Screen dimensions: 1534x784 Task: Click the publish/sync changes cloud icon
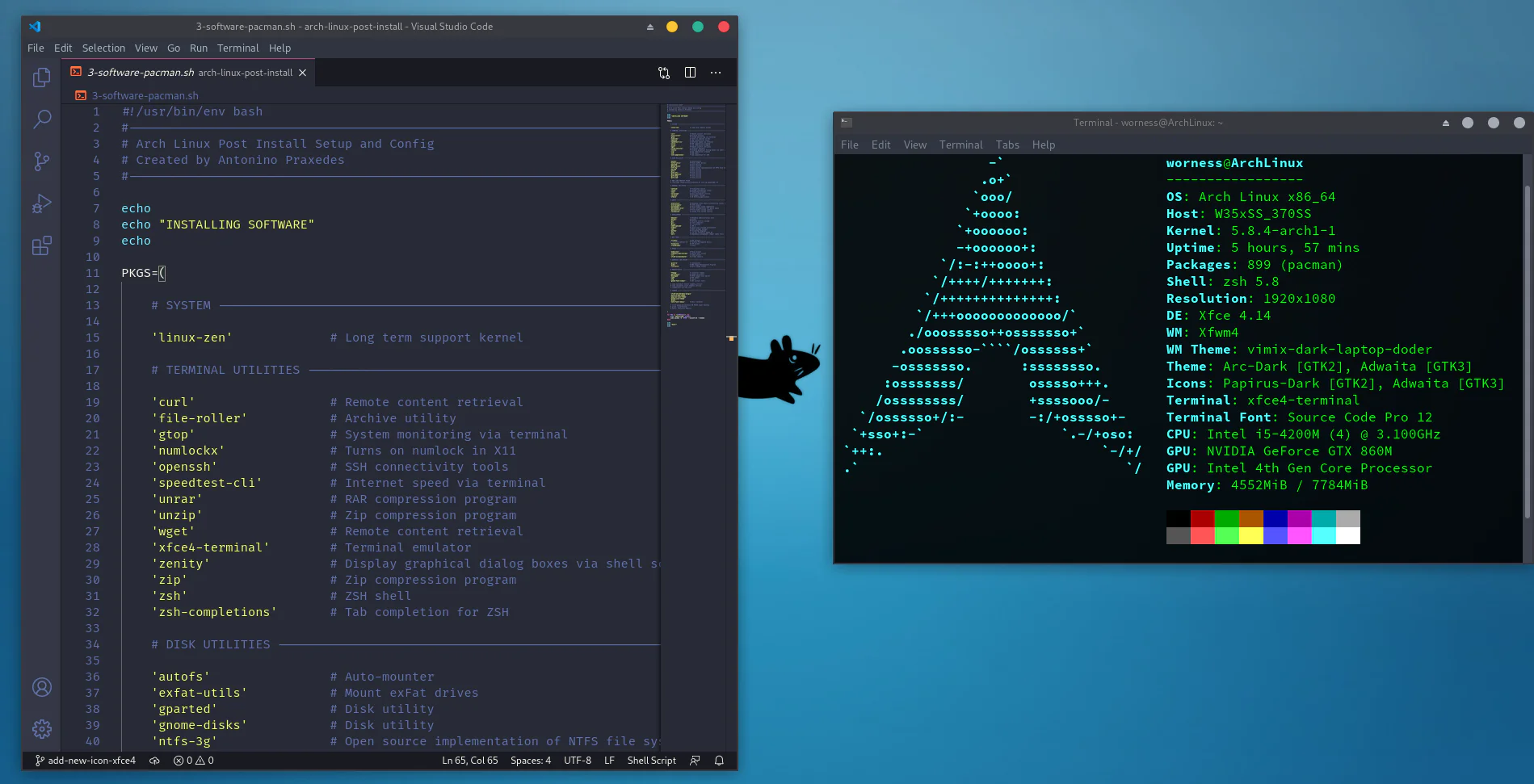tap(154, 760)
